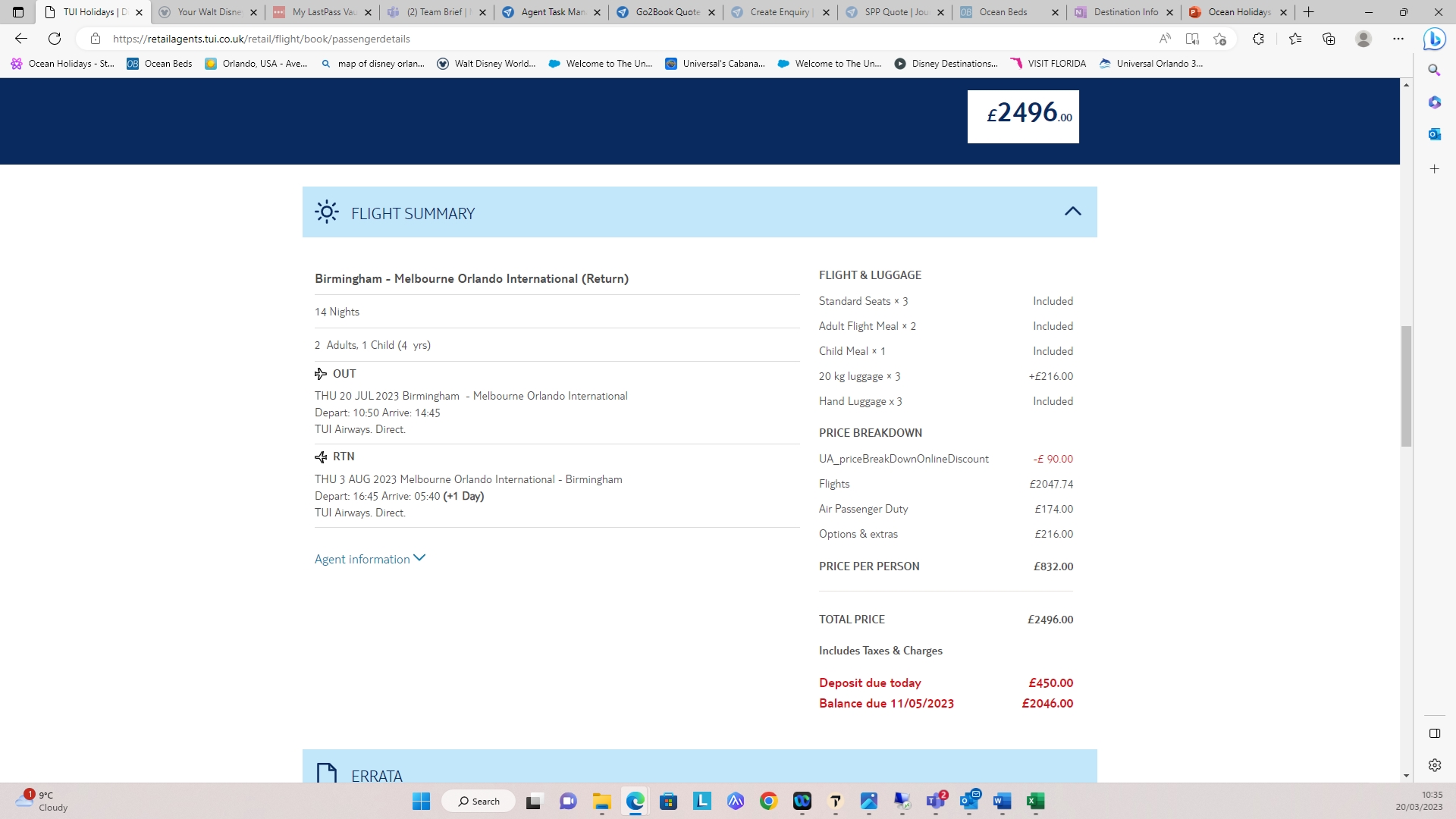Open the browser Extensions puzzle icon
Viewport: 1456px width, 819px height.
(x=1258, y=39)
